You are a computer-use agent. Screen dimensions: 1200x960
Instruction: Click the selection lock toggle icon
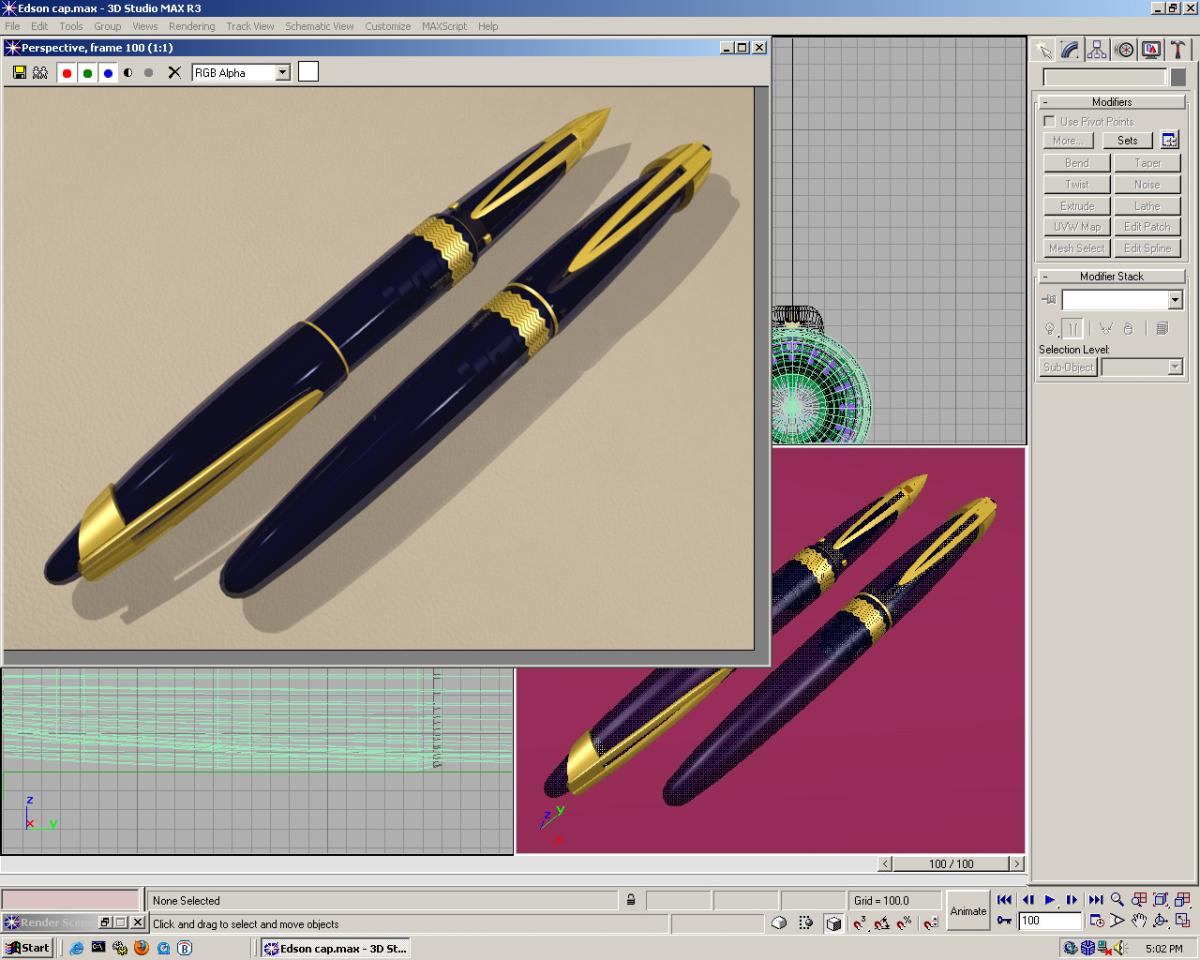631,900
